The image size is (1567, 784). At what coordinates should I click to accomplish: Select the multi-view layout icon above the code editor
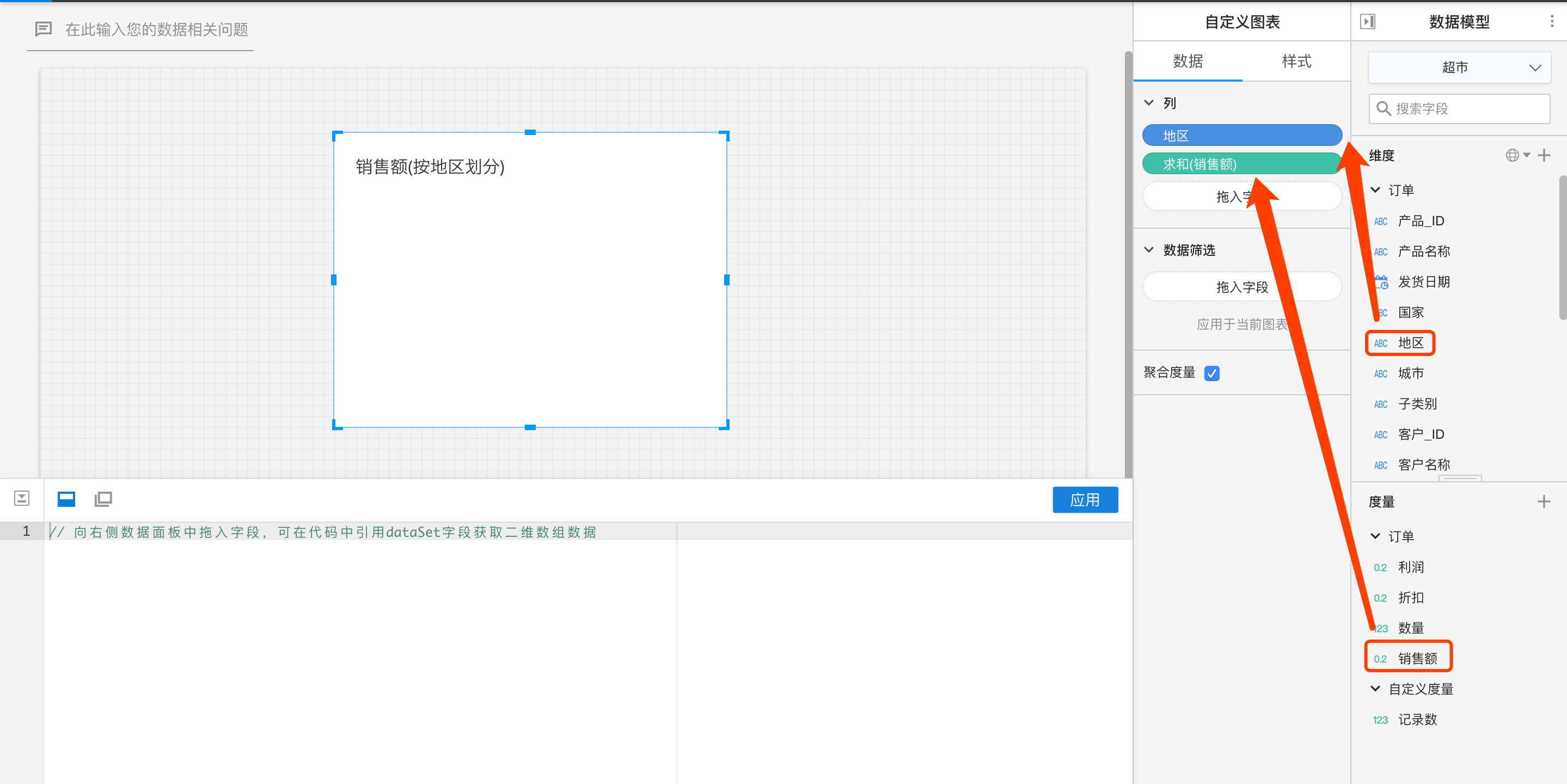click(x=103, y=499)
